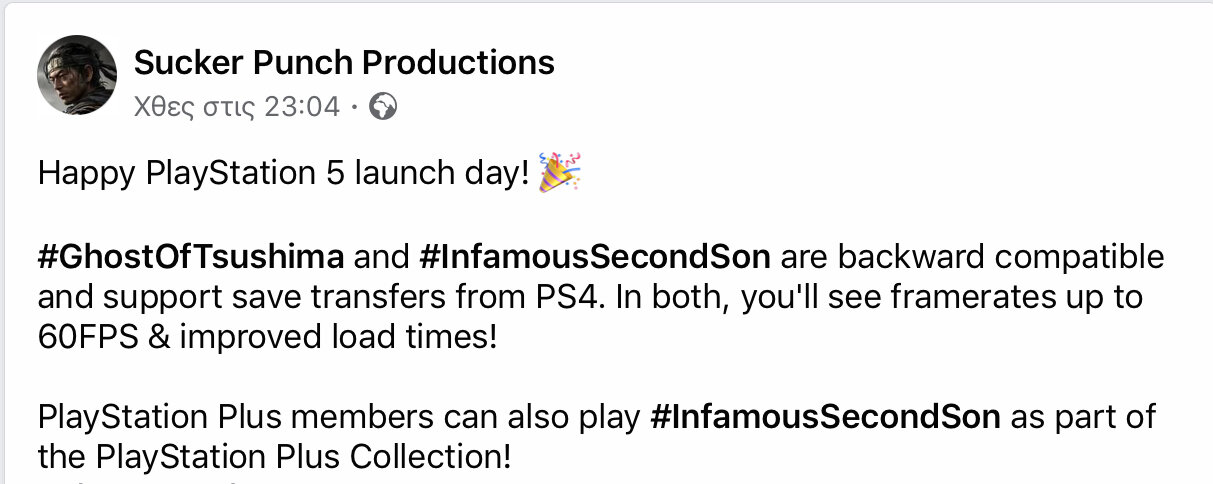Click the words as part of
Image resolution: width=1213 pixels, height=484 pixels.
(x=1079, y=417)
